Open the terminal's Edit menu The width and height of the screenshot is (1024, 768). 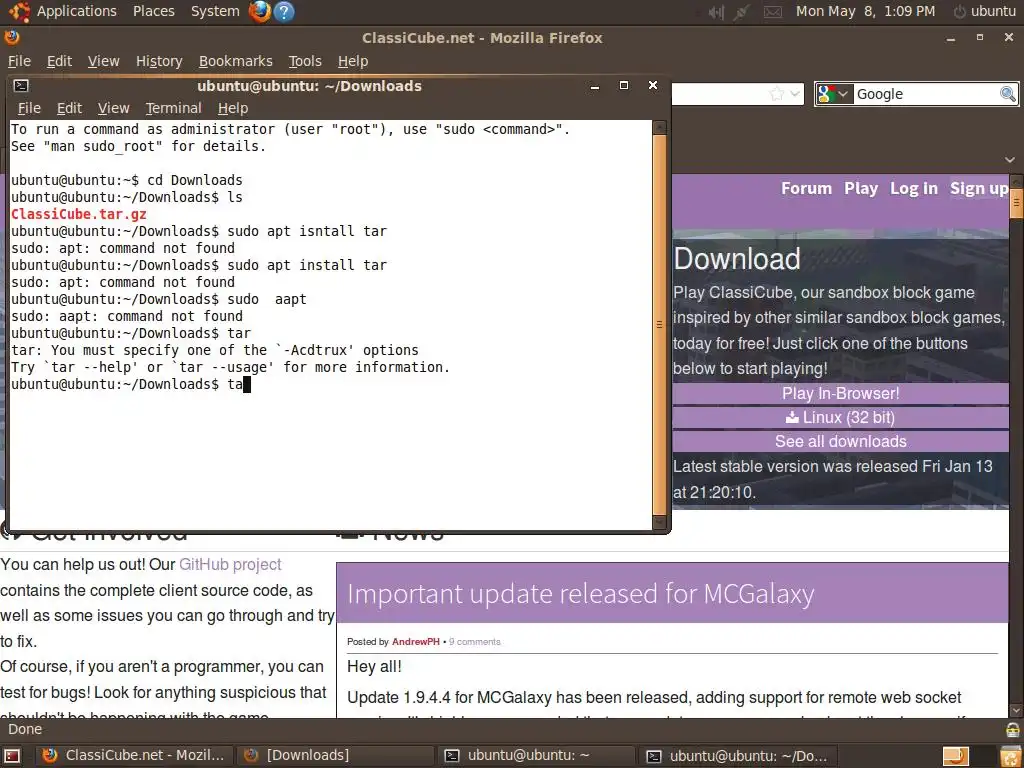click(x=69, y=108)
